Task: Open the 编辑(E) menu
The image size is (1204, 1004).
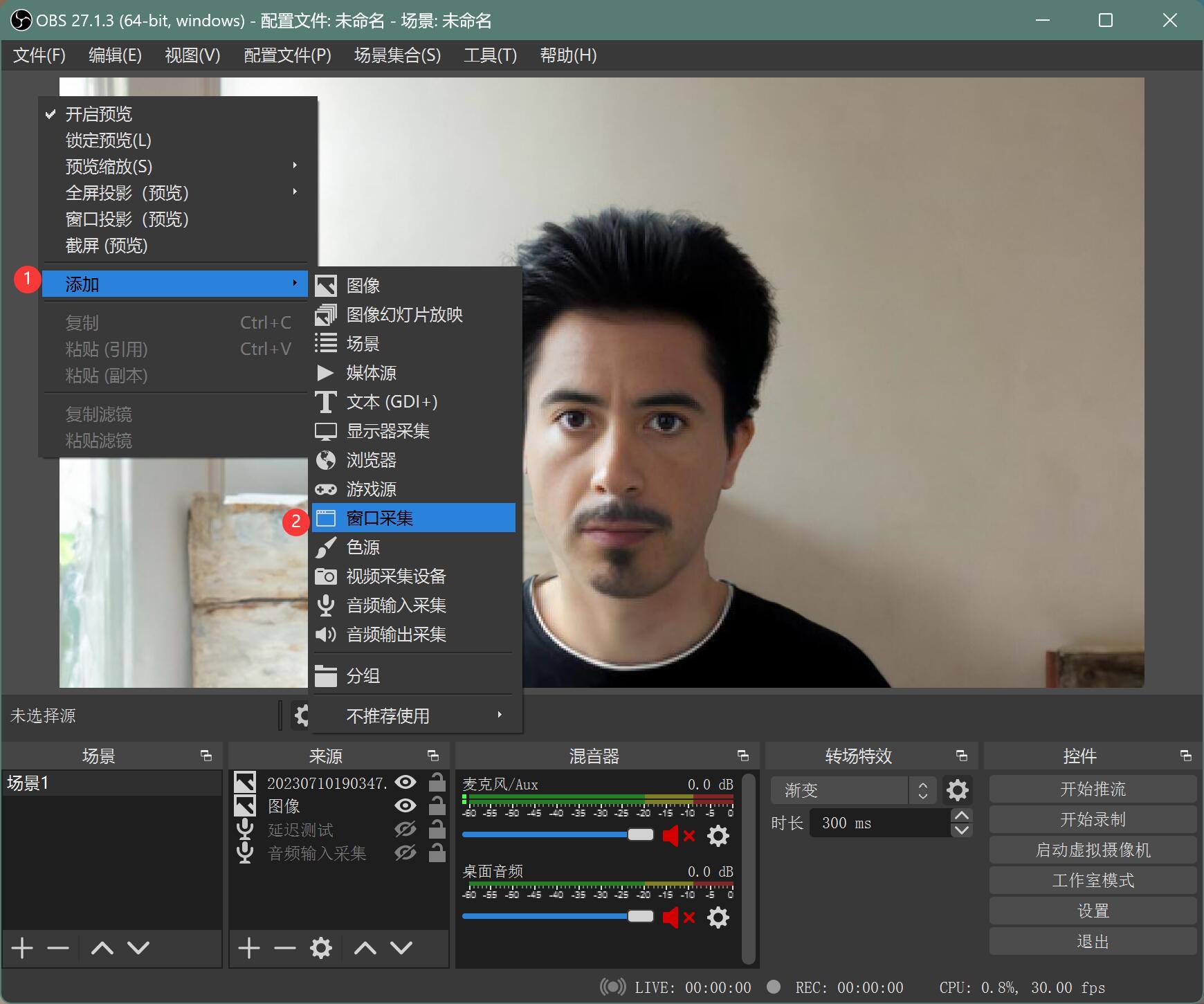Action: (x=115, y=55)
